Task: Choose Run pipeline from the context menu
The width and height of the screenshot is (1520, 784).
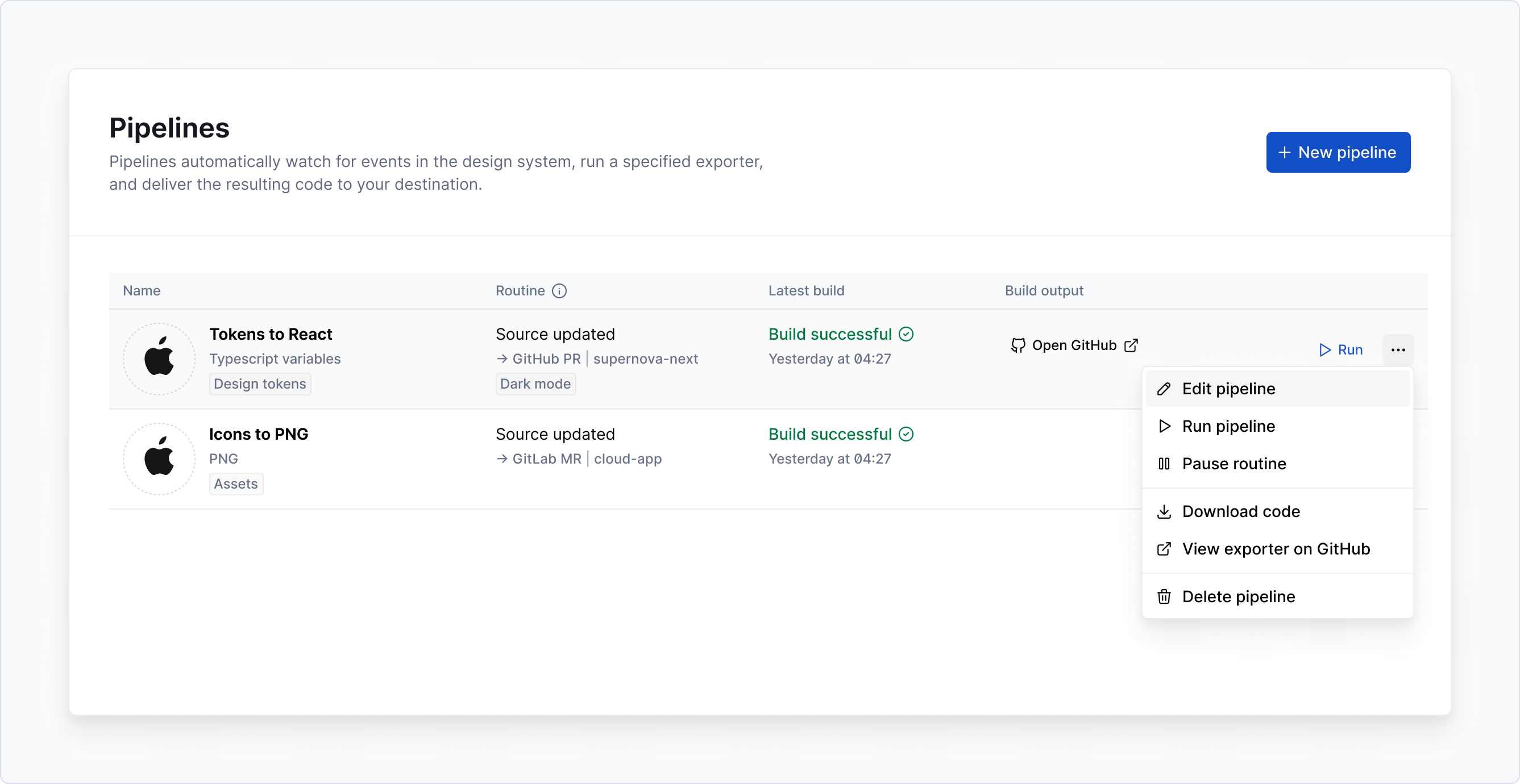Action: click(1228, 426)
